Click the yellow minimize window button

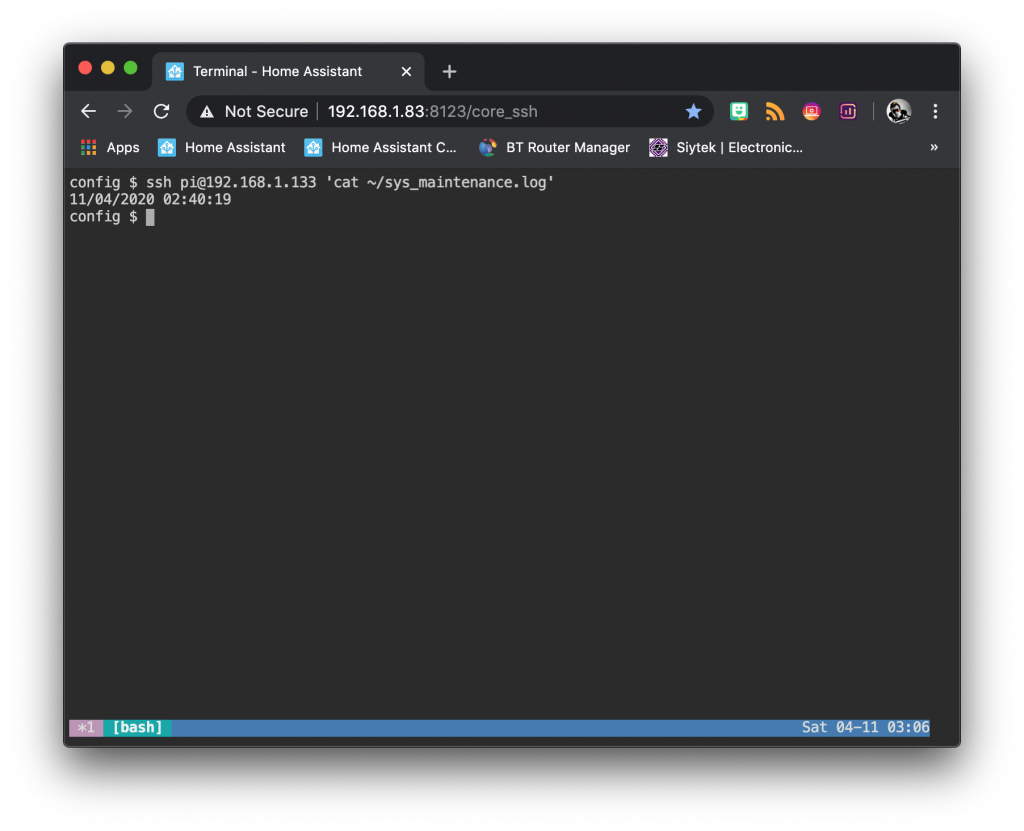point(108,68)
